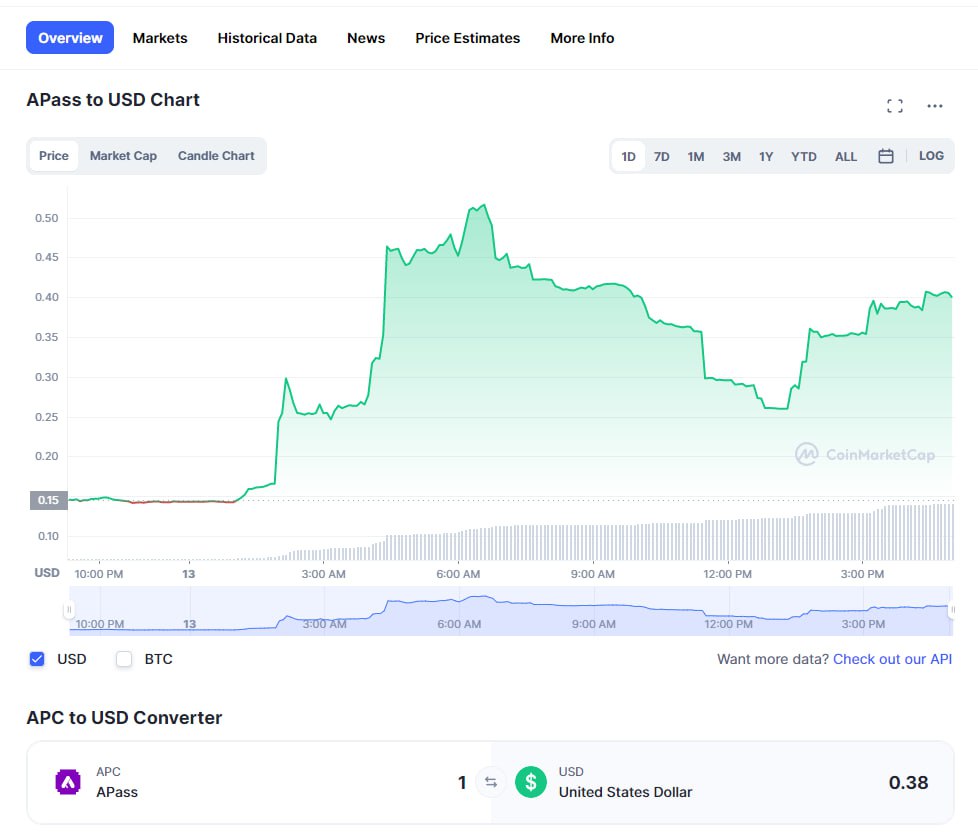Select the 7D time range
Image resolution: width=978 pixels, height=835 pixels.
[662, 157]
